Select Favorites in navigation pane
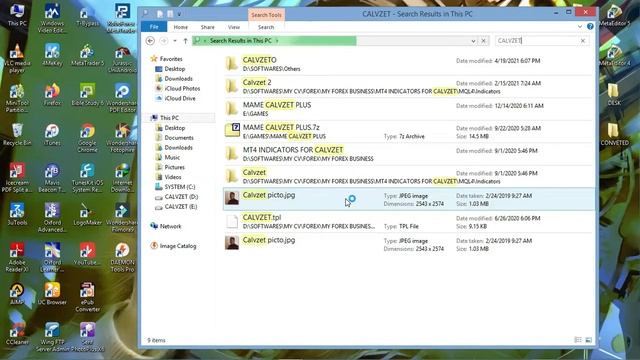 (x=171, y=59)
